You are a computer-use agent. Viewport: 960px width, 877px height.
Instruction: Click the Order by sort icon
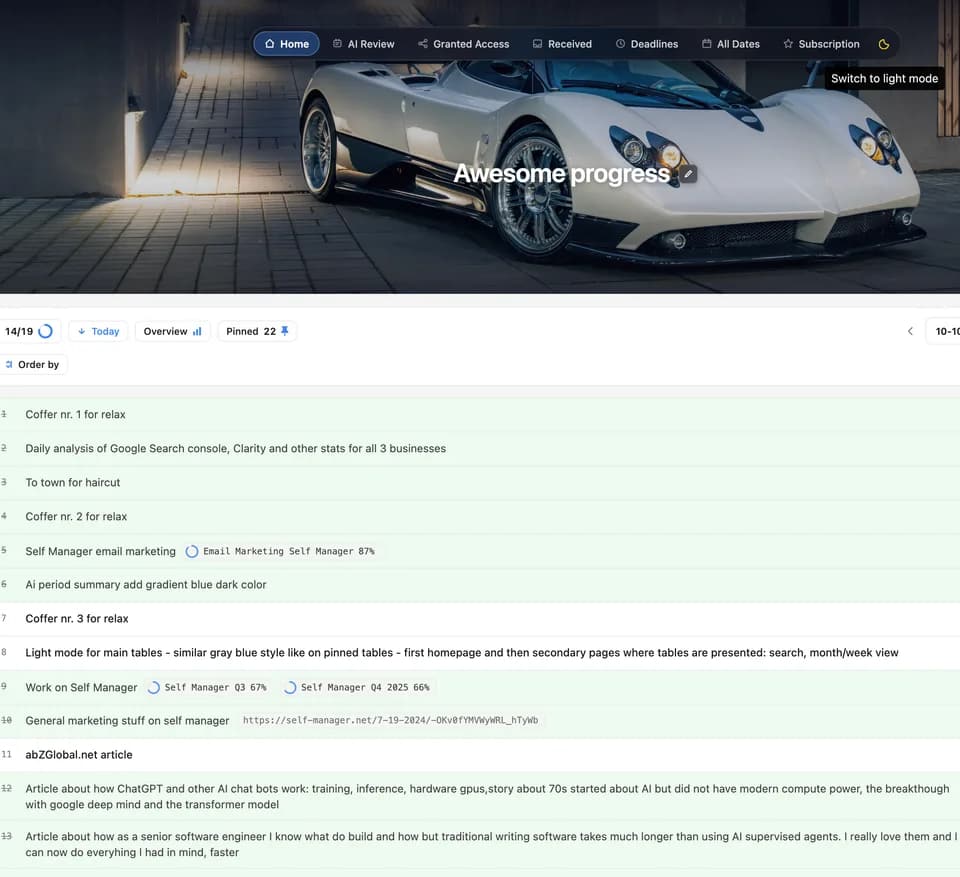pyautogui.click(x=9, y=364)
